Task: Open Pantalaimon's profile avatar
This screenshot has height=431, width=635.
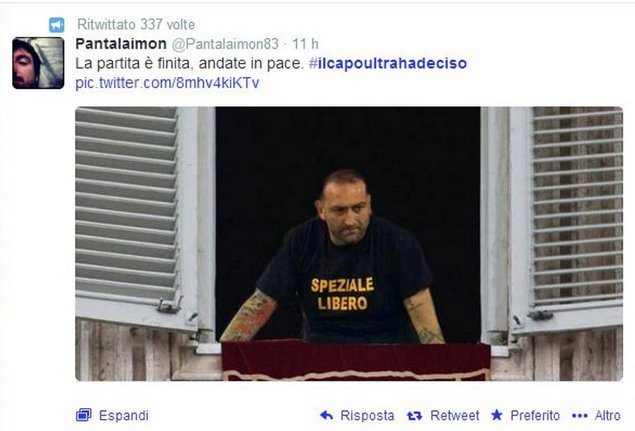Action: (x=38, y=63)
